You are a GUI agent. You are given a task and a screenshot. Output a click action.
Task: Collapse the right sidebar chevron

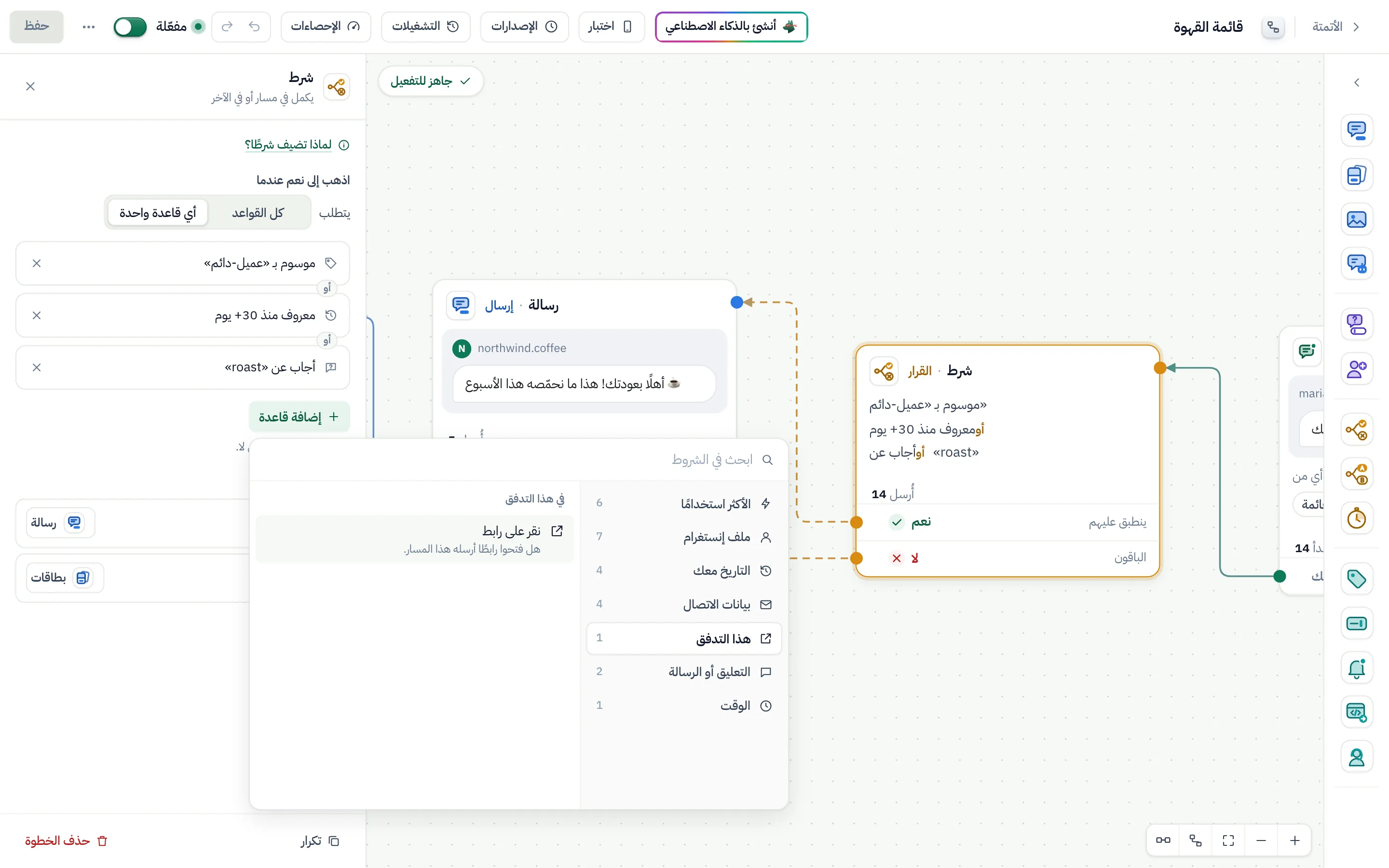(x=1356, y=82)
